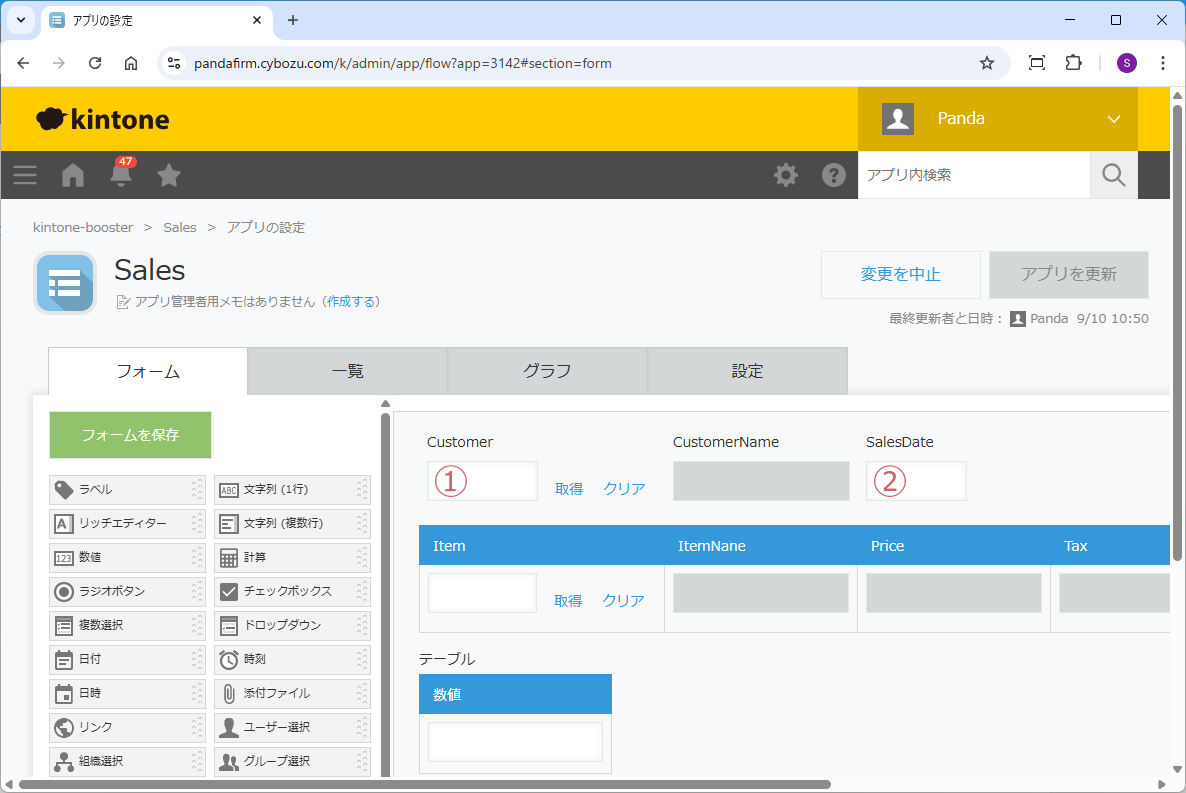Image resolution: width=1186 pixels, height=793 pixels.
Task: Switch to the 一覧 tab
Action: 347,371
